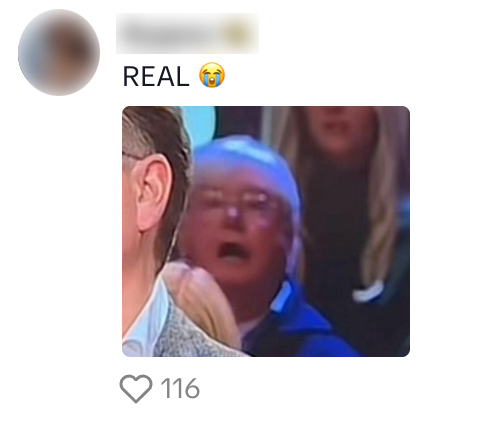Click the blurred username above the comment
479x422 pixels.
coord(187,33)
